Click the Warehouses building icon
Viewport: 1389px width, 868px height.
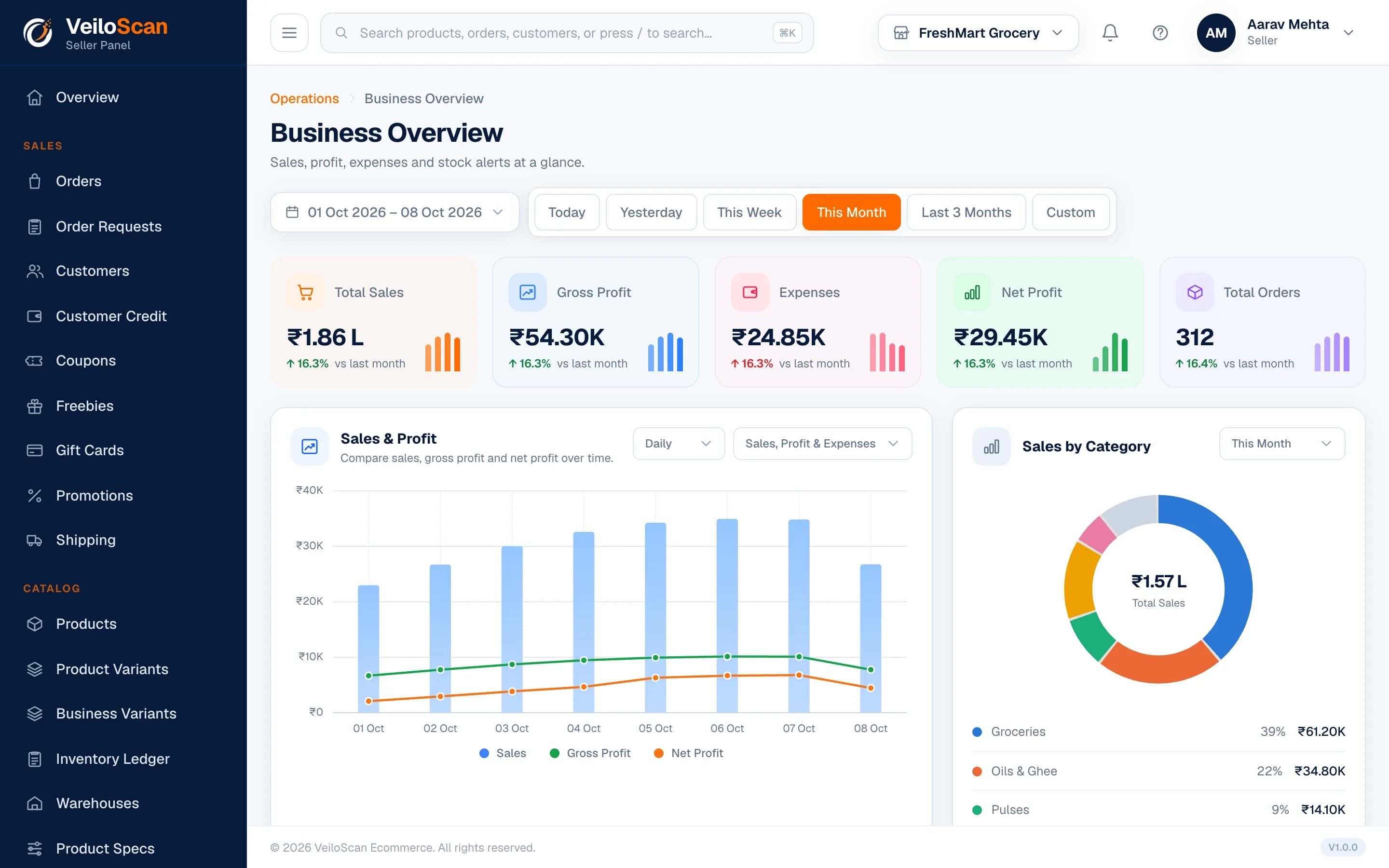click(34, 803)
